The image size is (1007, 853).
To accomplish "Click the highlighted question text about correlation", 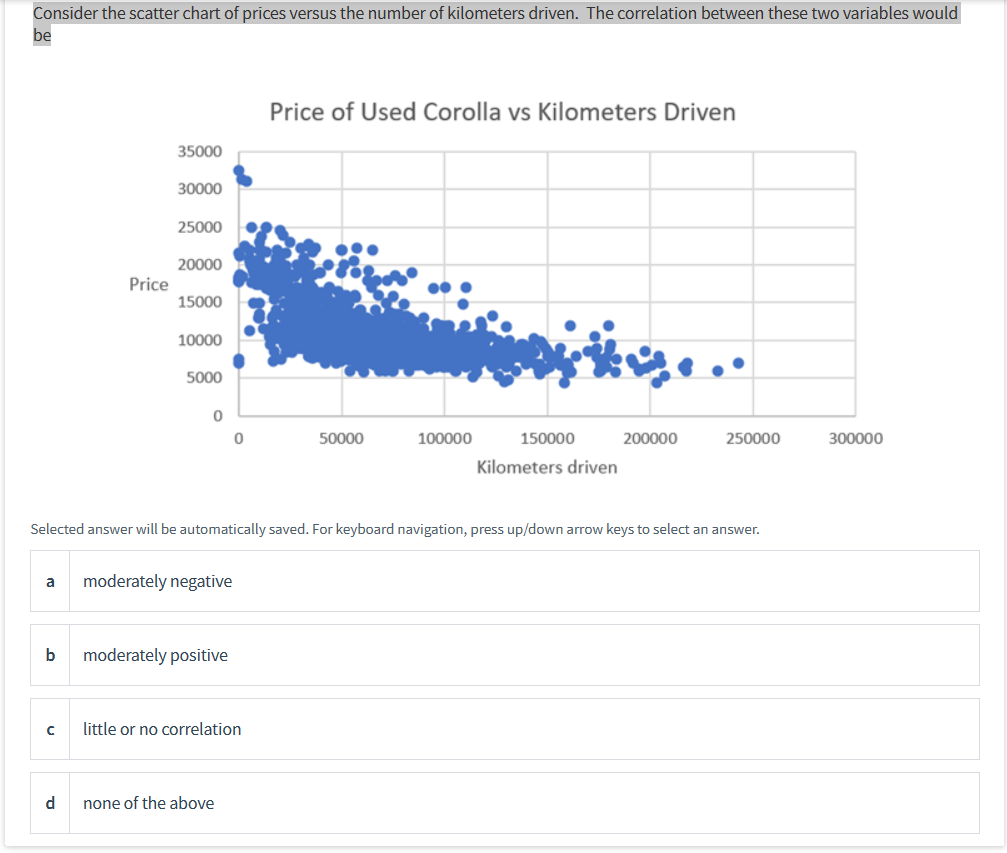I will click(495, 14).
